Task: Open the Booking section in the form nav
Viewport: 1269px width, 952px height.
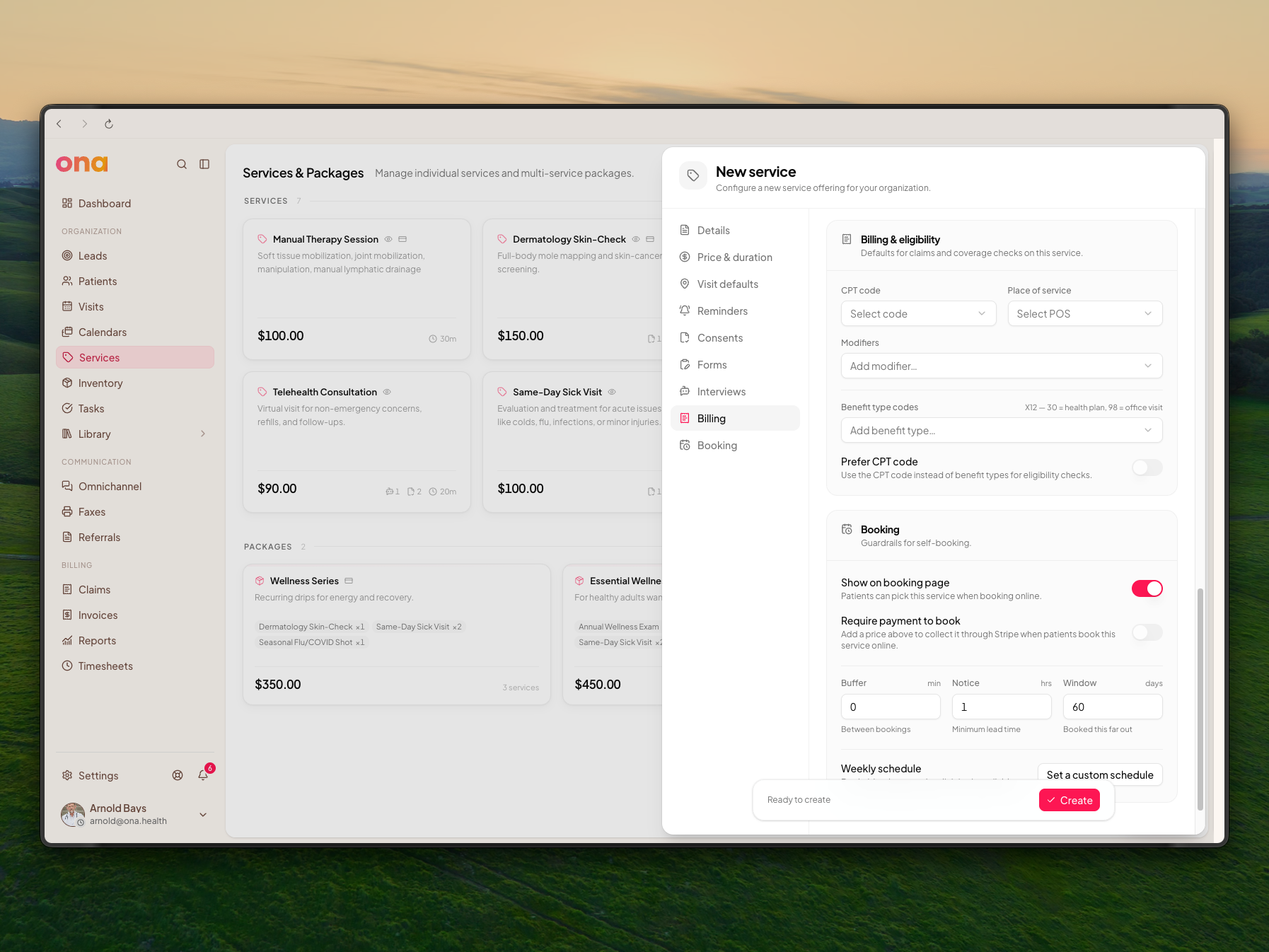Action: tap(735, 445)
